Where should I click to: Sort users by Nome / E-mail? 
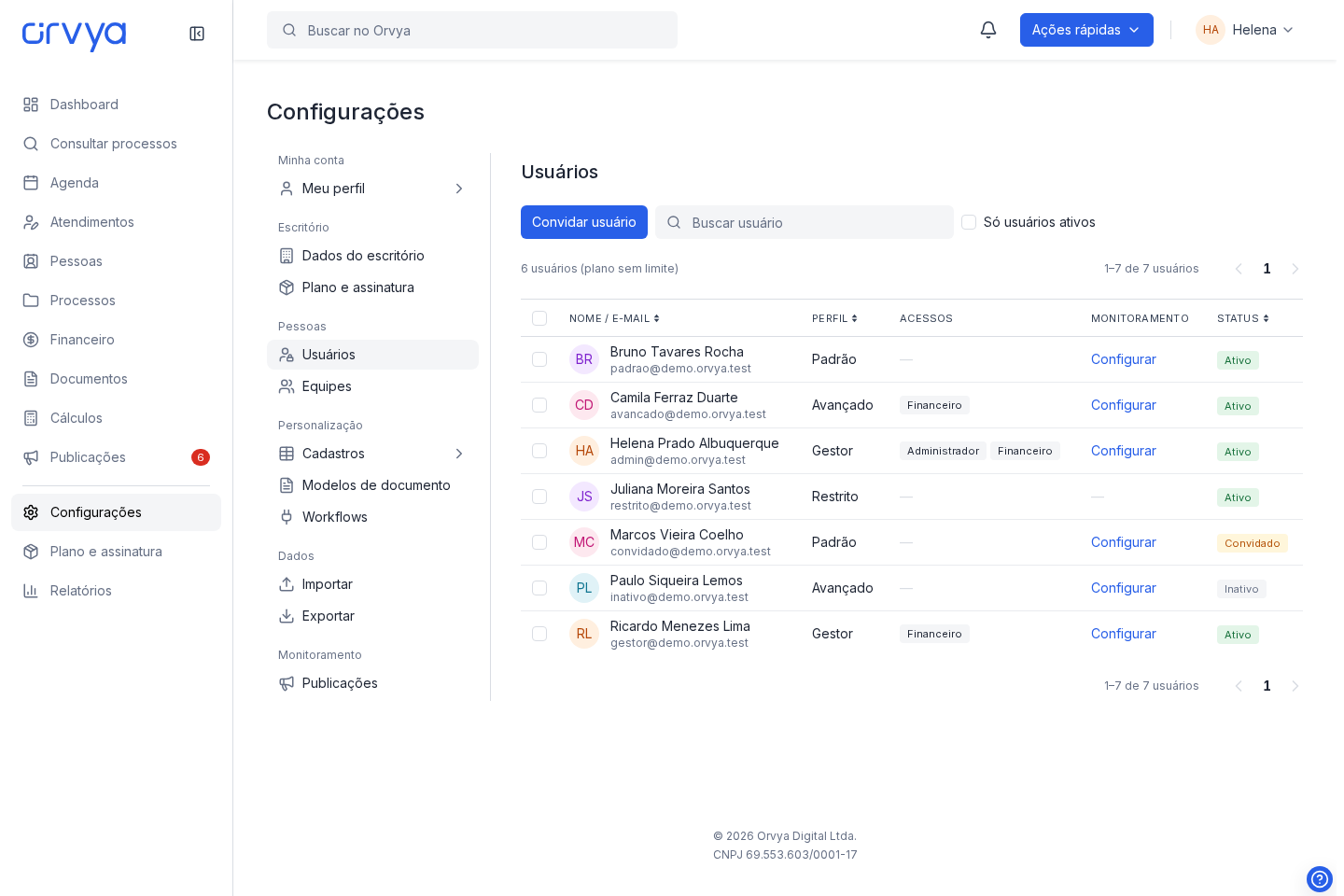click(x=614, y=318)
